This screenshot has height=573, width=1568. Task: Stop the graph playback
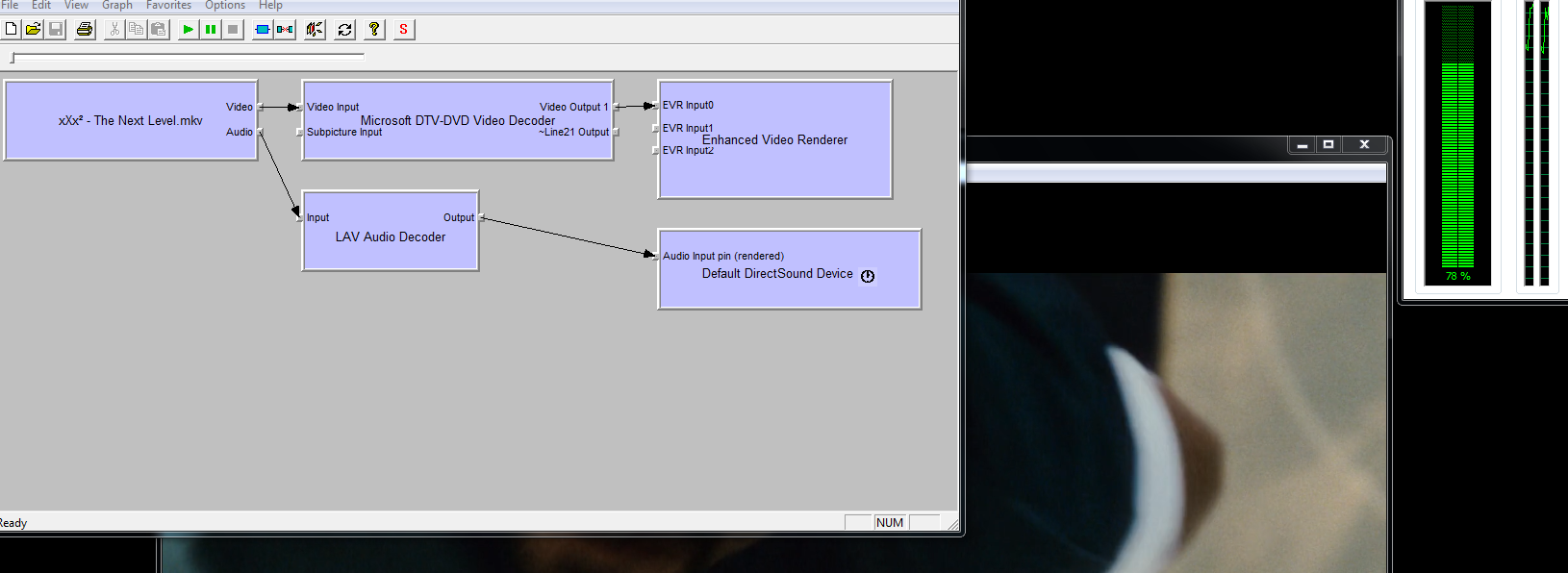click(x=233, y=30)
